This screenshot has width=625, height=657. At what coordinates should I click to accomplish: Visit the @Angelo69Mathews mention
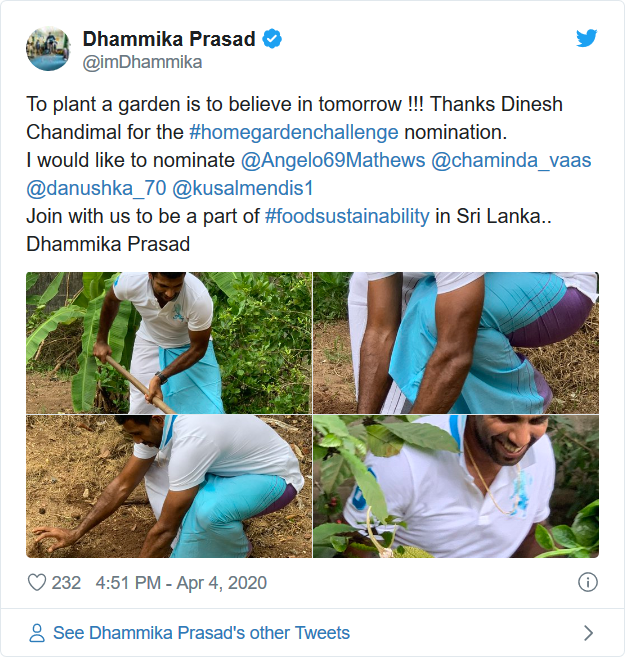pyautogui.click(x=332, y=160)
